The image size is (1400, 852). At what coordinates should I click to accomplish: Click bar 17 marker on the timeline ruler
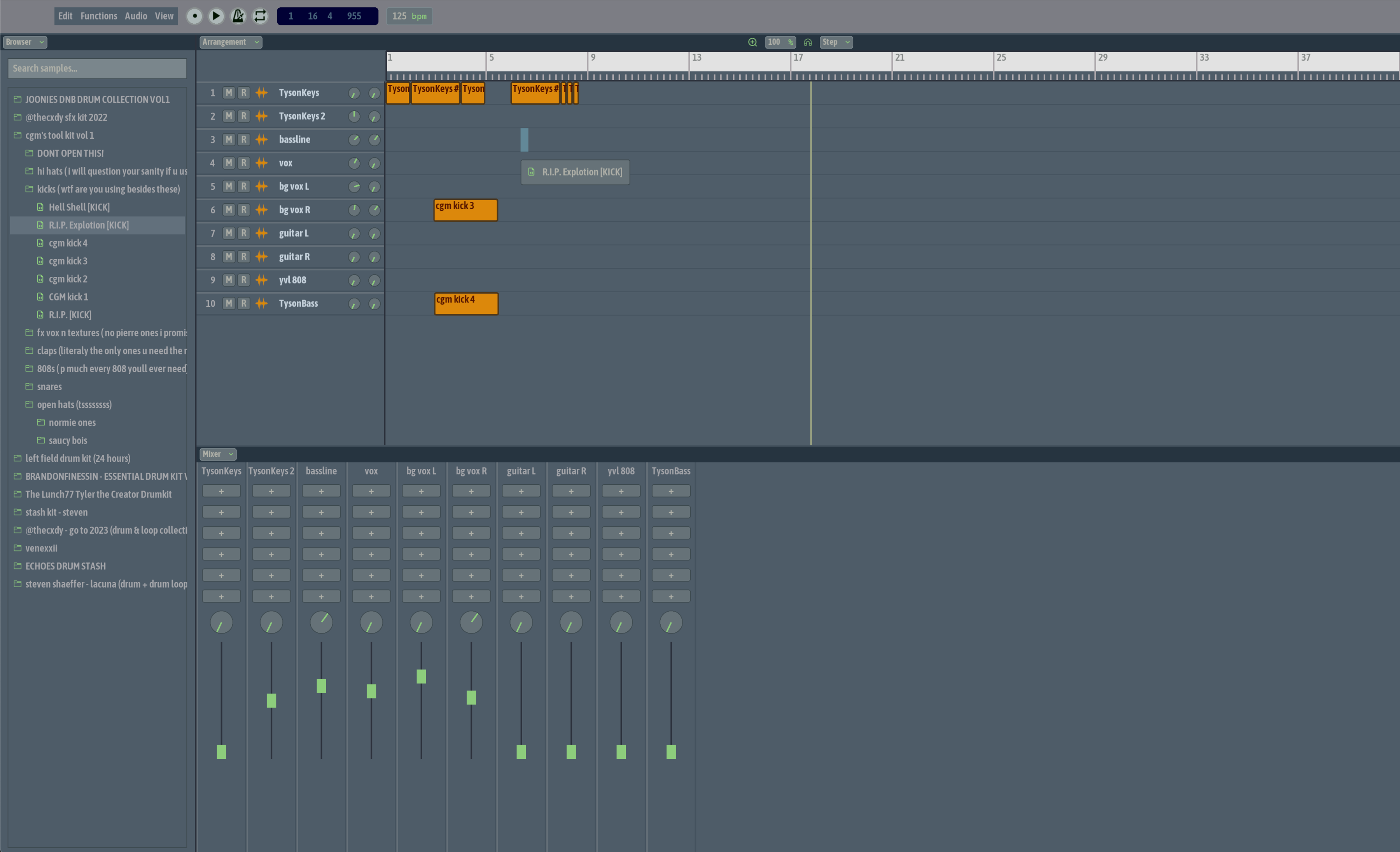pyautogui.click(x=798, y=58)
